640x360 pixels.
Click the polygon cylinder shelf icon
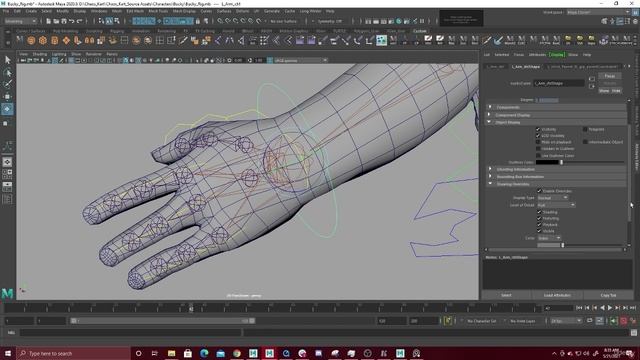(x=54, y=40)
